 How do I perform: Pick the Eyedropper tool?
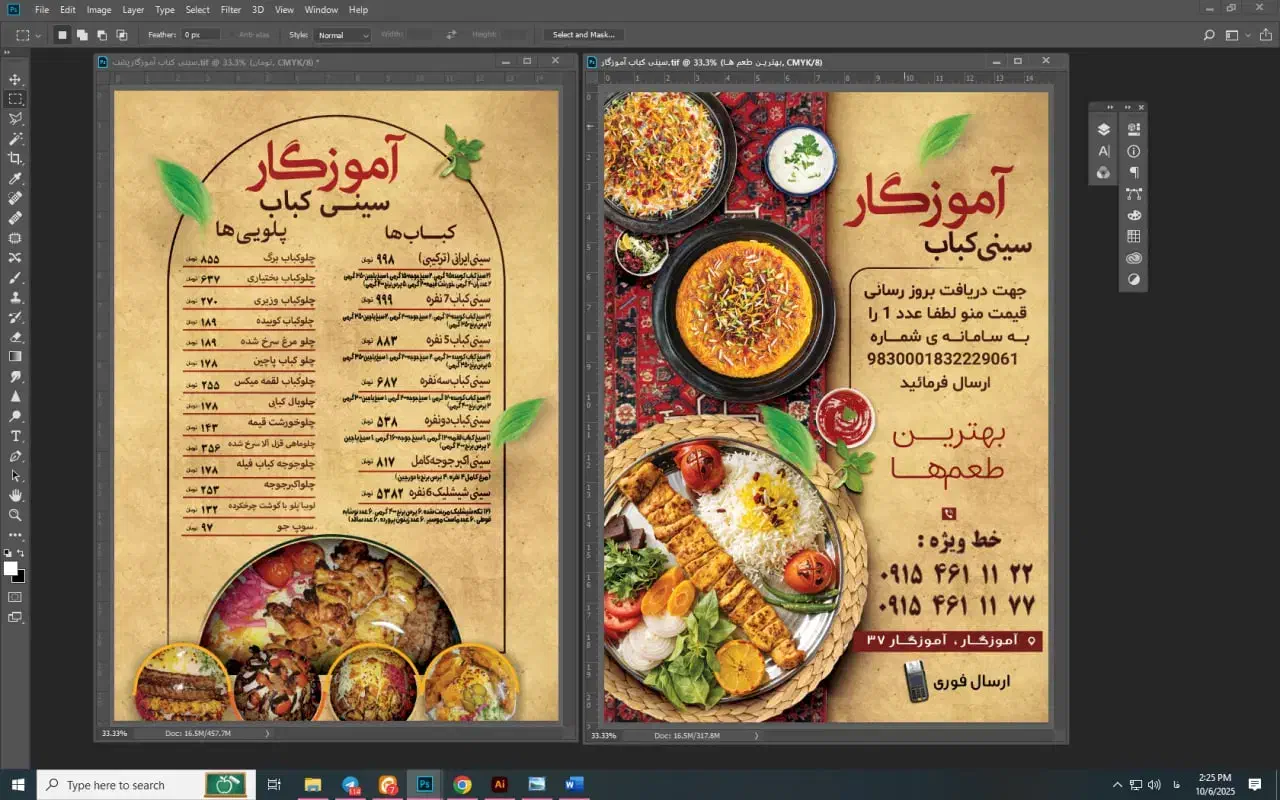(15, 179)
